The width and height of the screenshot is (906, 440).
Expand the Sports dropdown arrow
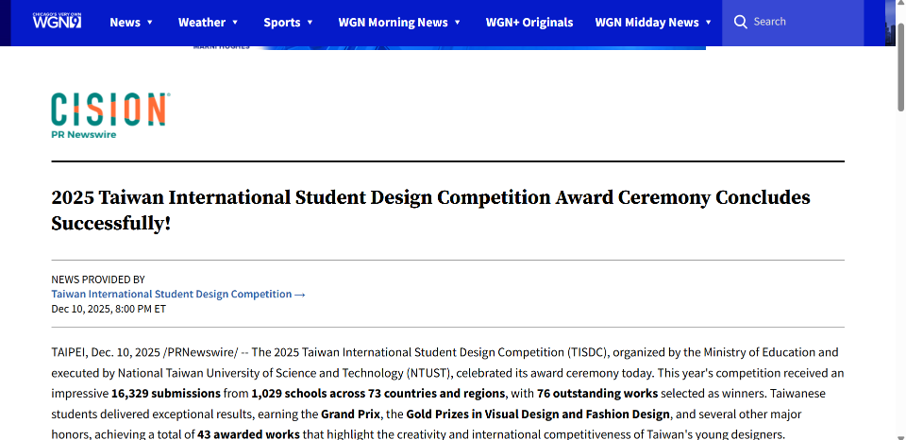310,22
